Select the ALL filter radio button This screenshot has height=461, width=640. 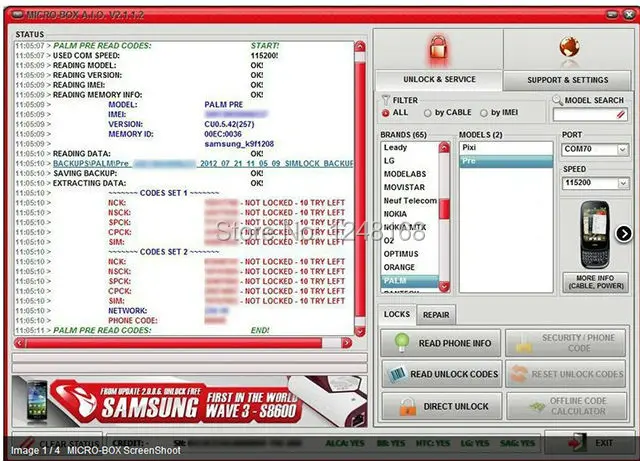pos(386,113)
